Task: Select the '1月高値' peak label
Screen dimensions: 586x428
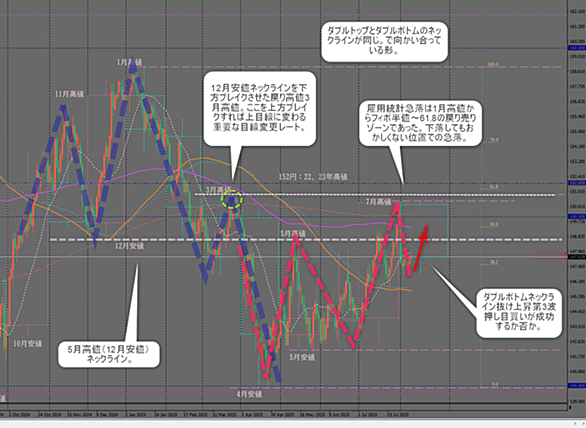Action: (129, 62)
